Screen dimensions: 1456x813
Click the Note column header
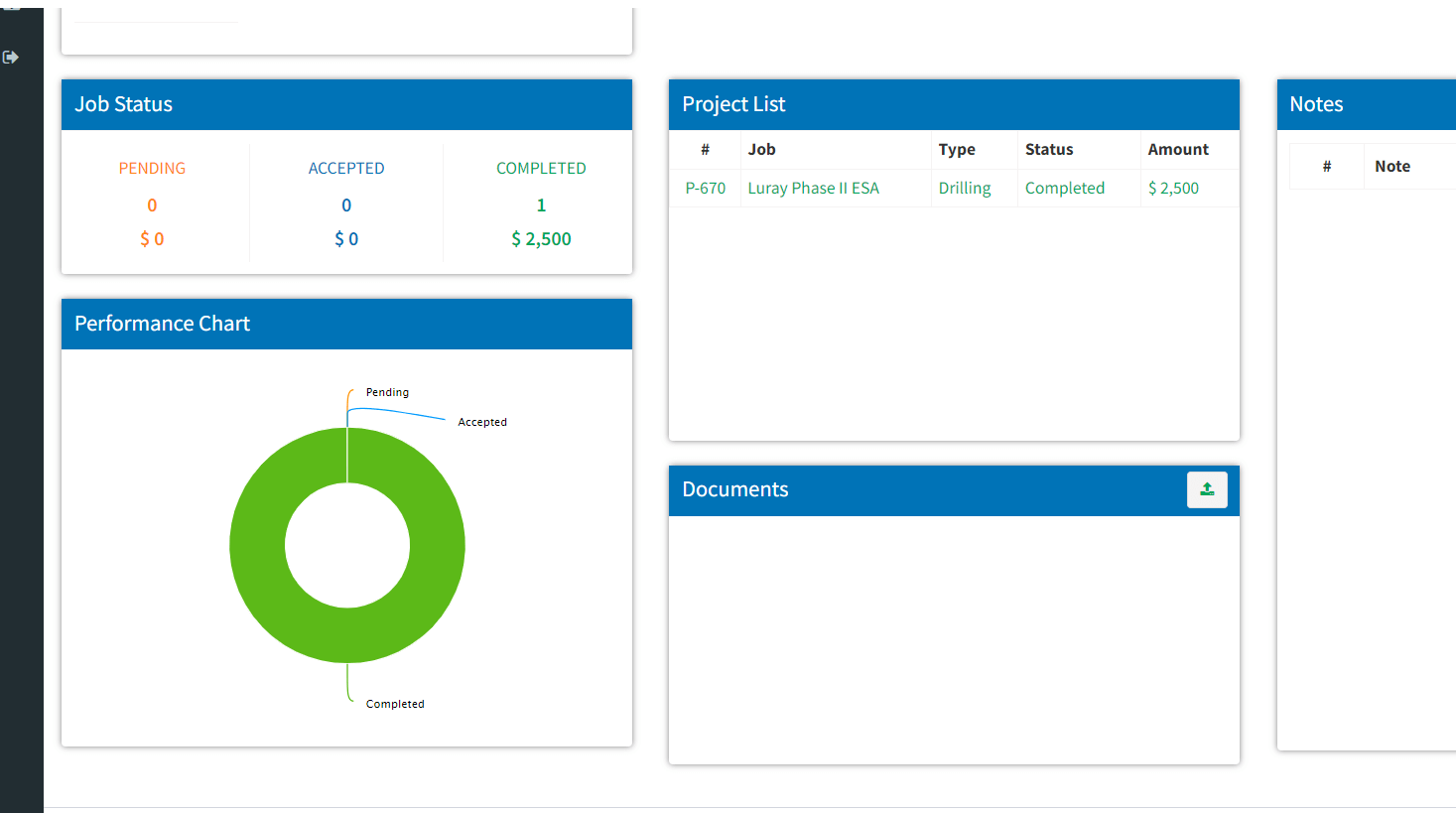click(1391, 166)
